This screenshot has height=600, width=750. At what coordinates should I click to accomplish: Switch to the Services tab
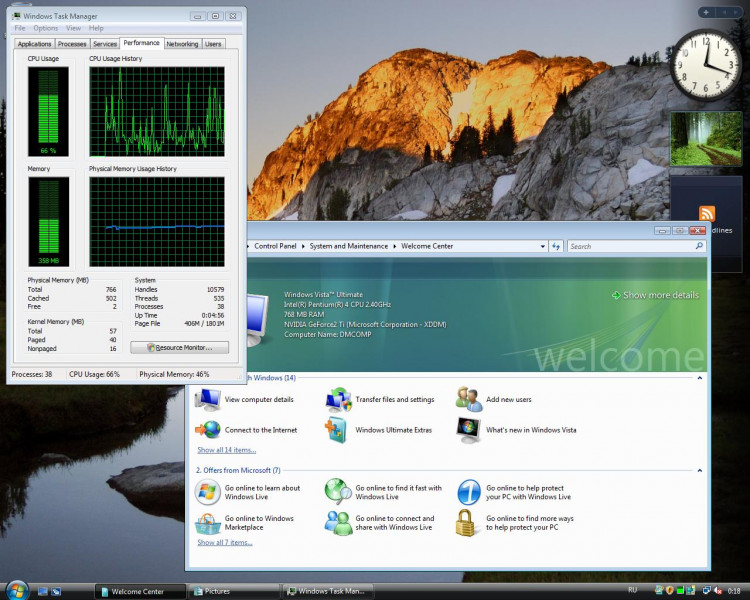[x=105, y=44]
